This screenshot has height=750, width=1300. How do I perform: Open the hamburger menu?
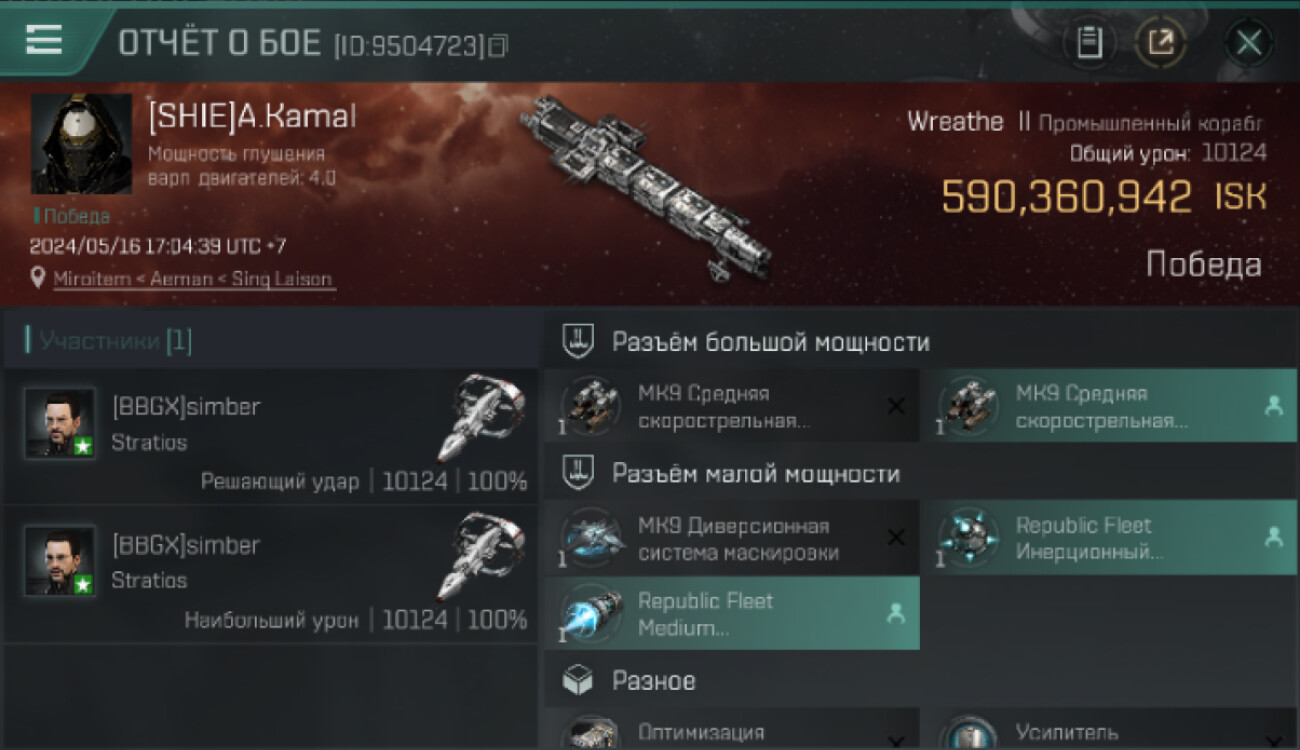click(43, 40)
